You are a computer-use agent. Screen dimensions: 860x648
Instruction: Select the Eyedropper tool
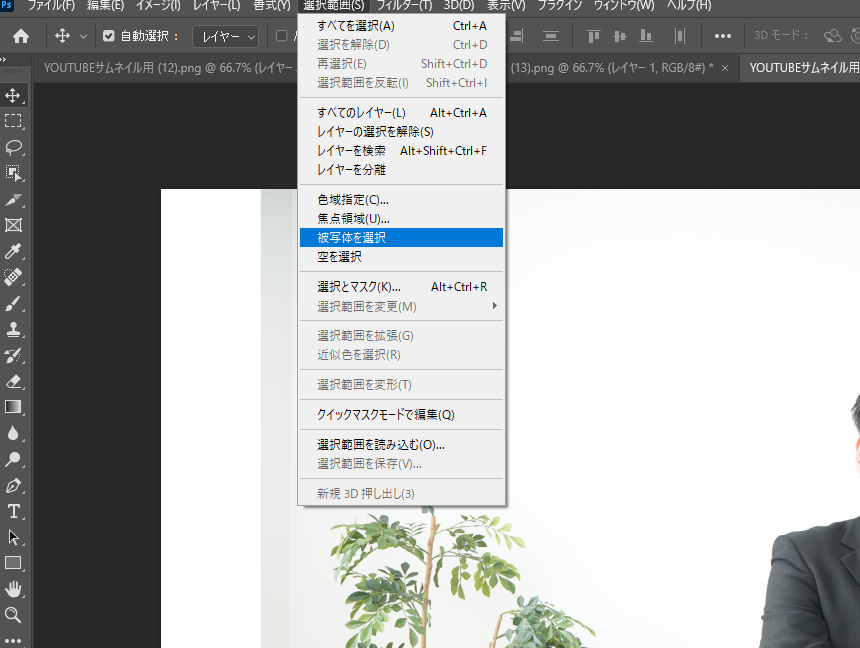(14, 251)
